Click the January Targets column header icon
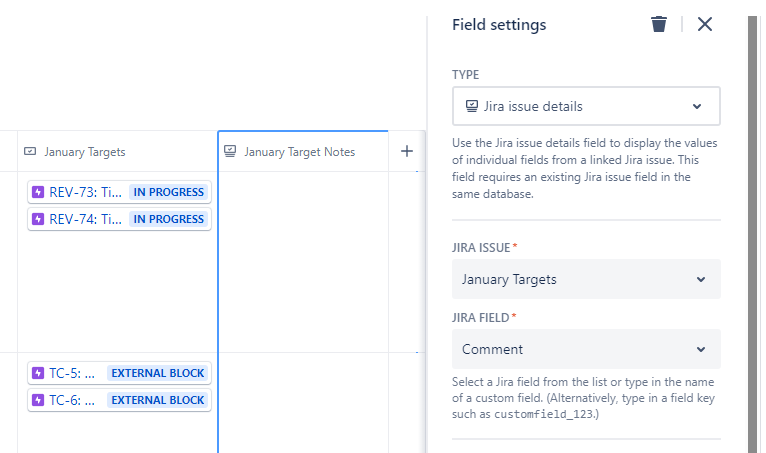766x453 pixels. coord(30,151)
